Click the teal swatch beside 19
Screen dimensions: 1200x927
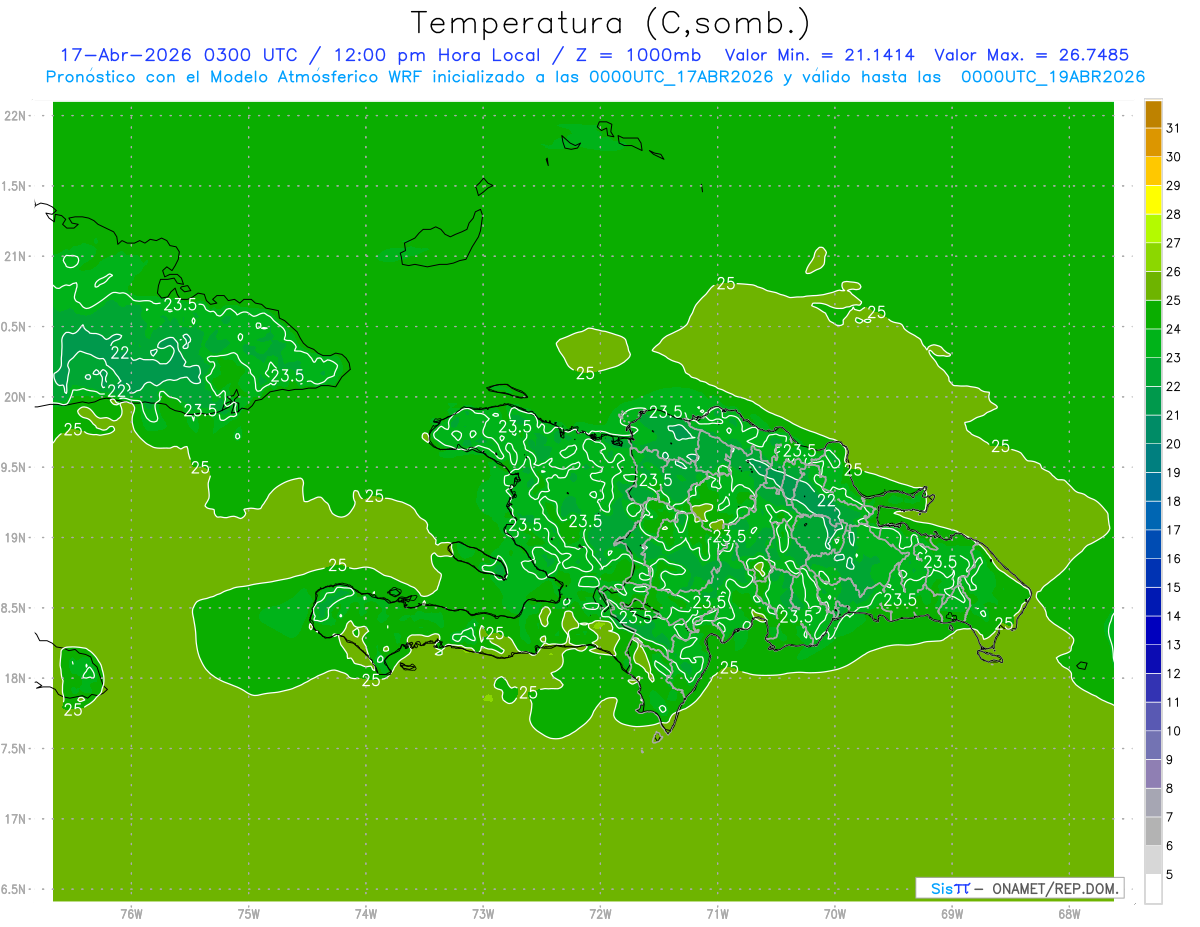click(1153, 459)
